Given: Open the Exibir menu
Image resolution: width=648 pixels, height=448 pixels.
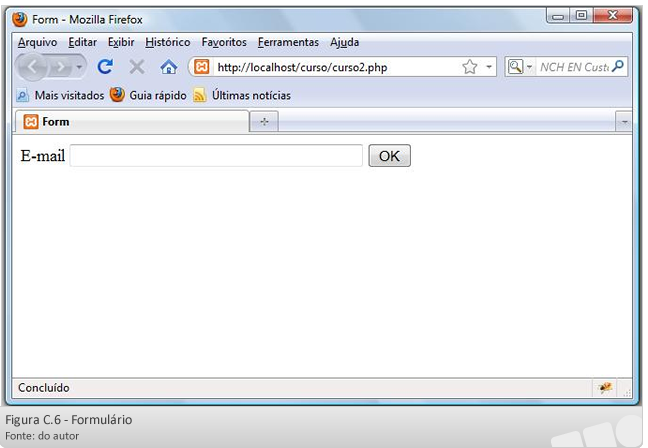Looking at the screenshot, I should 121,42.
